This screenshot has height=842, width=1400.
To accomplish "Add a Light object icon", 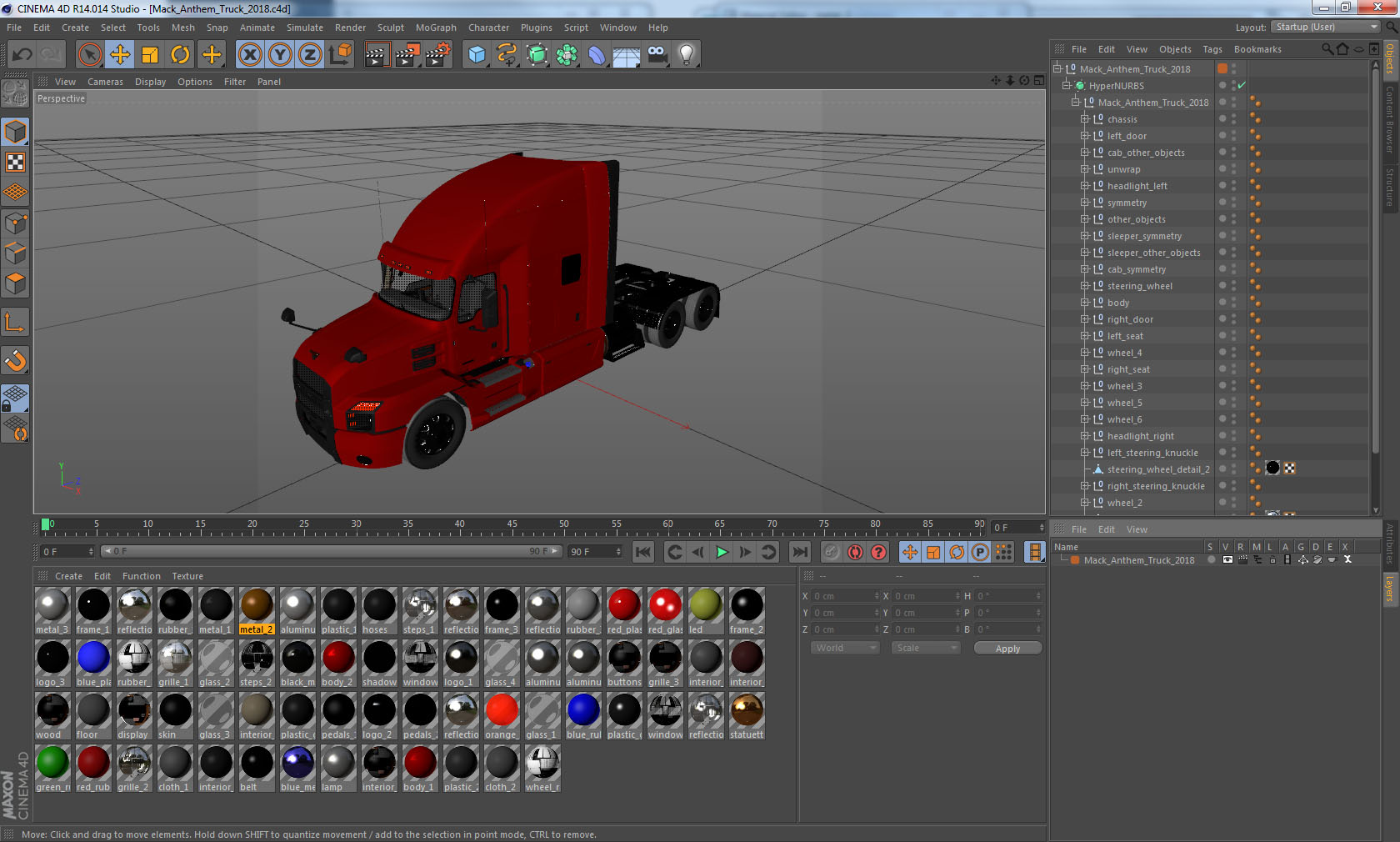I will 687,55.
